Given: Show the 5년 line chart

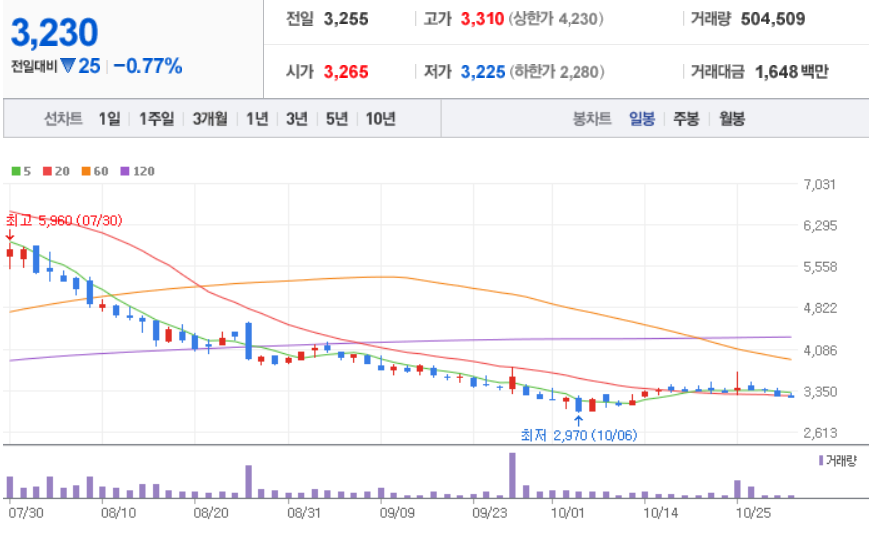Looking at the screenshot, I should [x=336, y=119].
